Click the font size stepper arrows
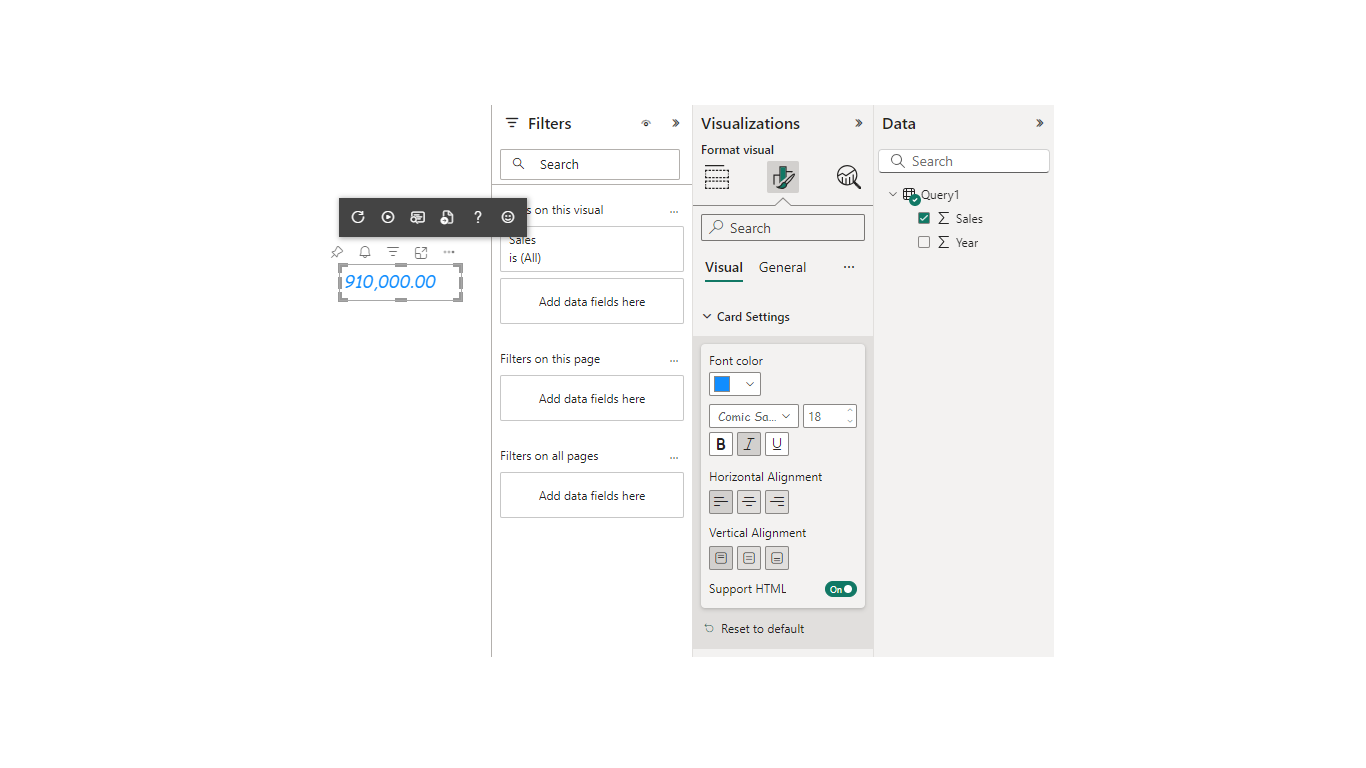Screen dimensions: 1366x768 850,416
